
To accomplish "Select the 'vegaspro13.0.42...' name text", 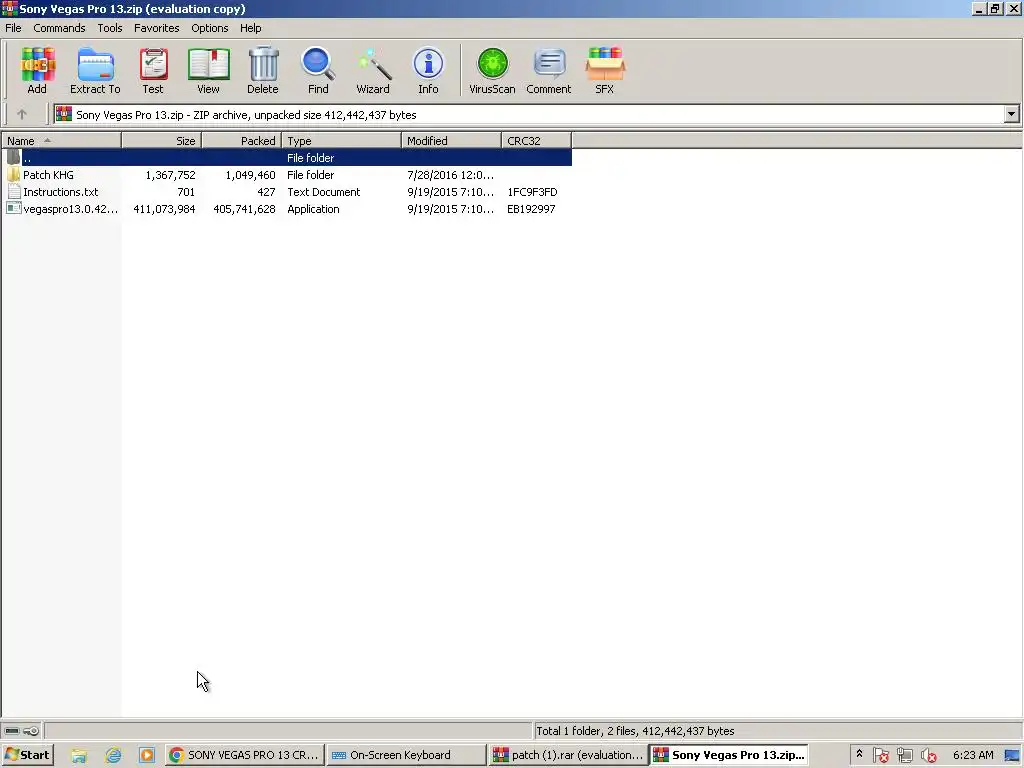I will (x=71, y=208).
